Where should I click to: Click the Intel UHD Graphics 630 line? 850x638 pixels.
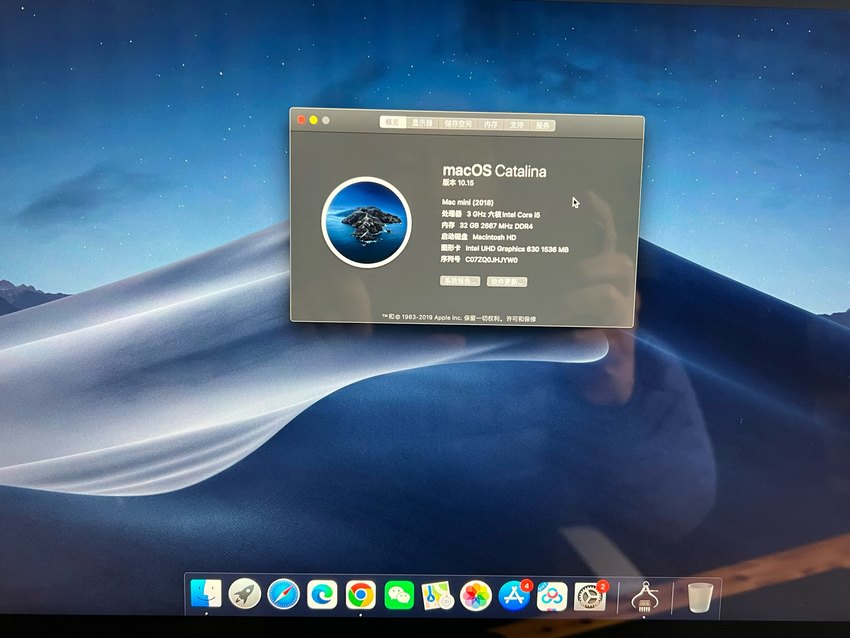point(505,249)
